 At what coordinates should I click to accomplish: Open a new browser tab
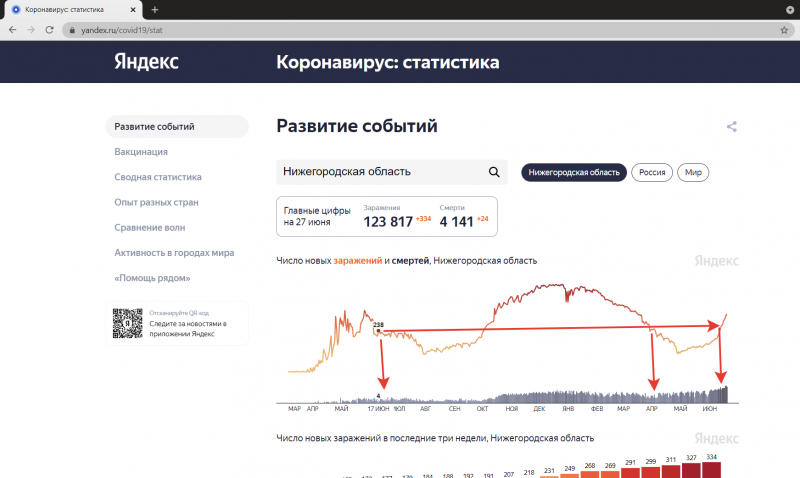(155, 10)
